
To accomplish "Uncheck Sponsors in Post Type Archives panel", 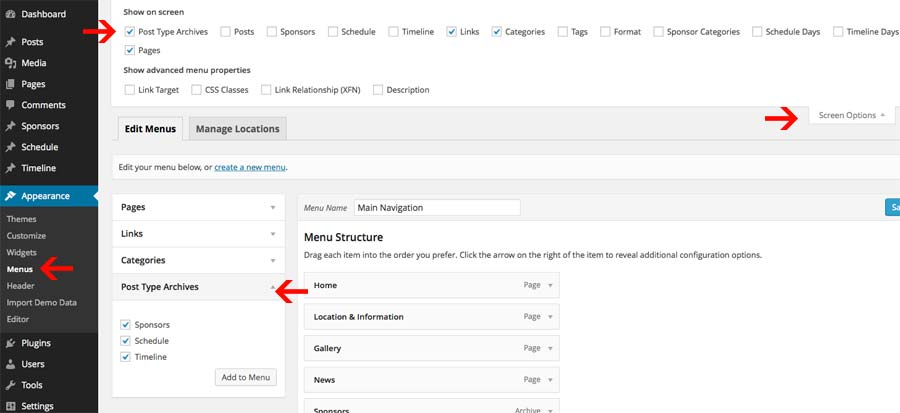I will (x=126, y=325).
